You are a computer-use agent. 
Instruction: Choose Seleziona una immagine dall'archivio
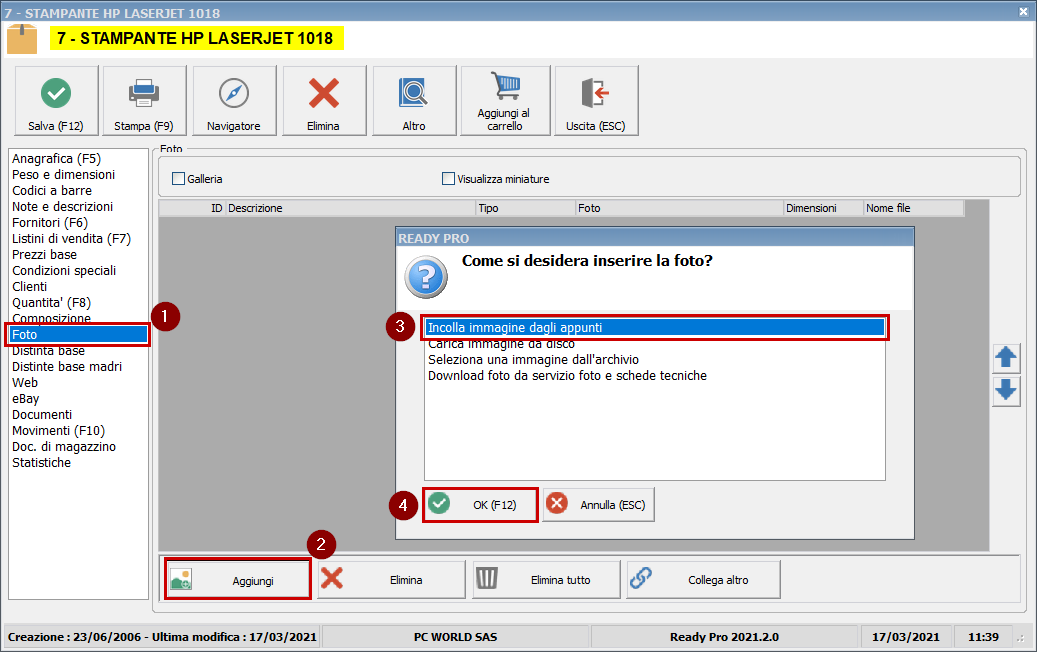point(655,360)
